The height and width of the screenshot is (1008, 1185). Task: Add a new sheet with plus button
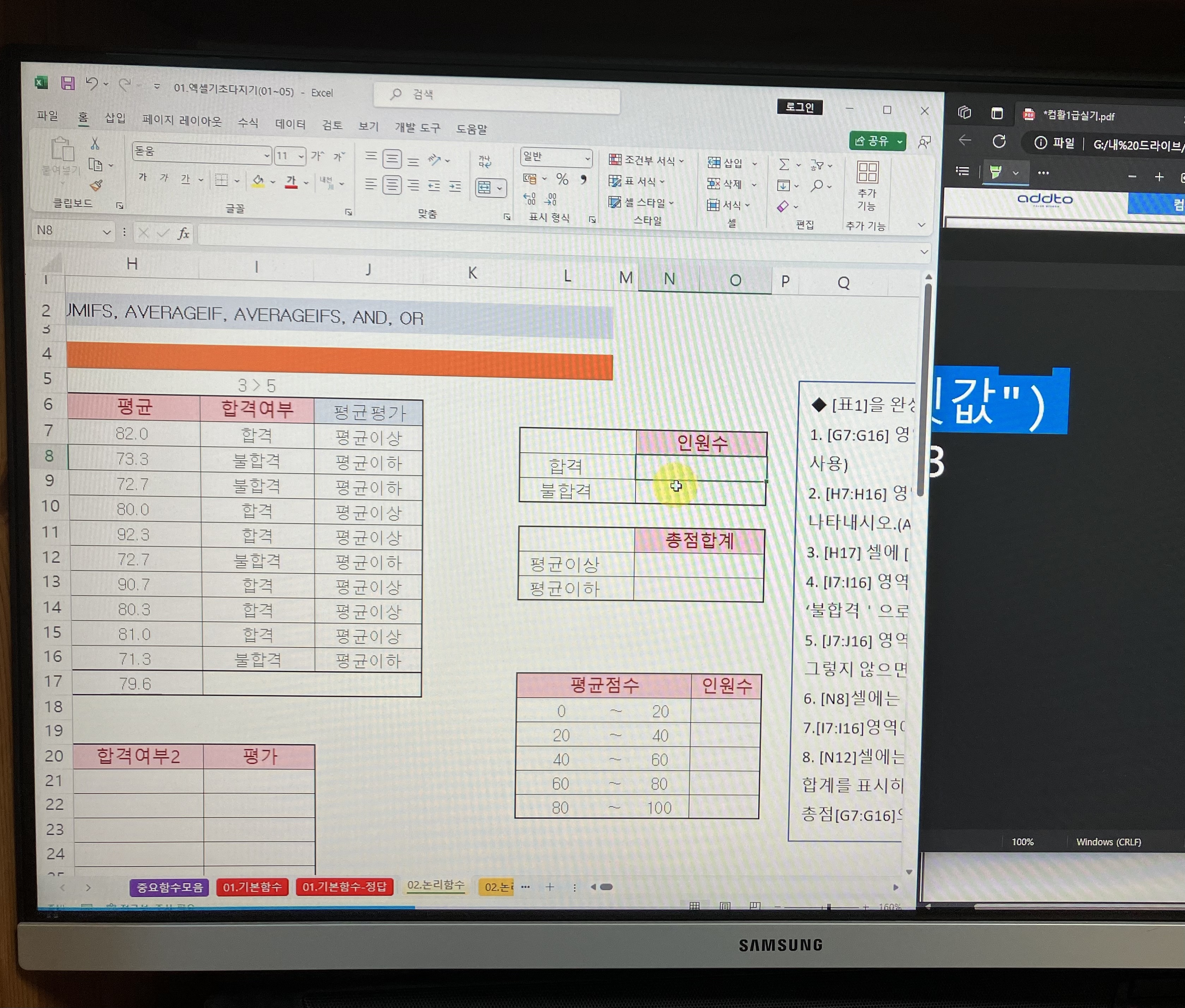point(550,887)
